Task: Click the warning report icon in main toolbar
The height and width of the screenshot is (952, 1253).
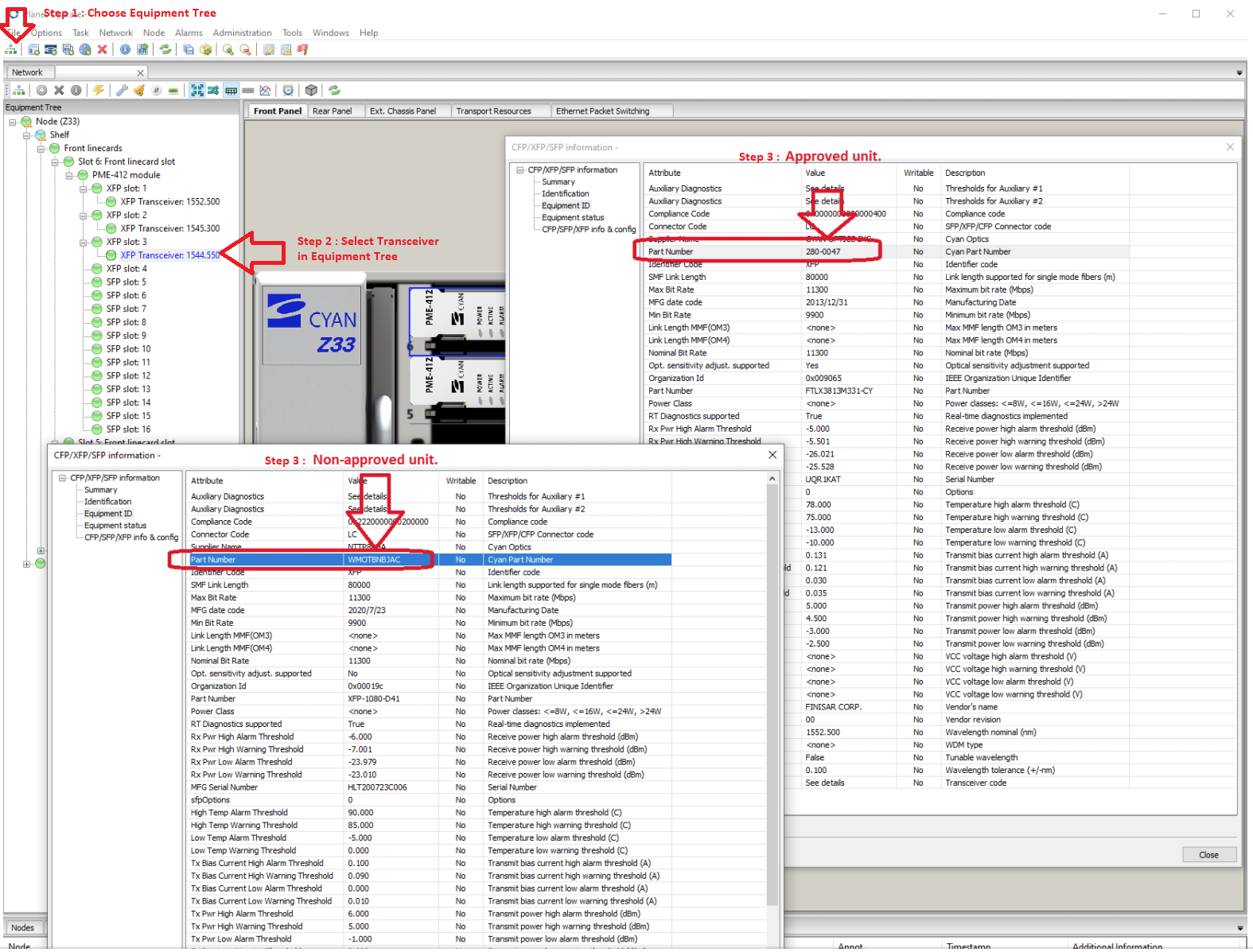Action: [286, 49]
